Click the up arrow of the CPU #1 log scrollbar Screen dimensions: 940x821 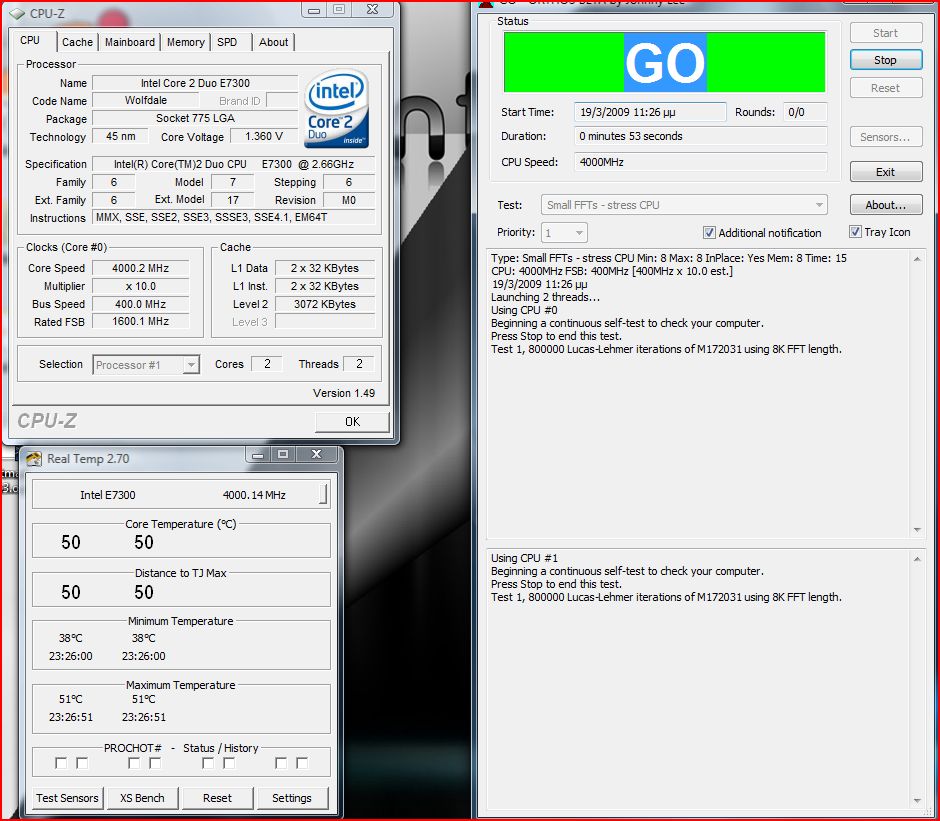pyautogui.click(x=917, y=559)
